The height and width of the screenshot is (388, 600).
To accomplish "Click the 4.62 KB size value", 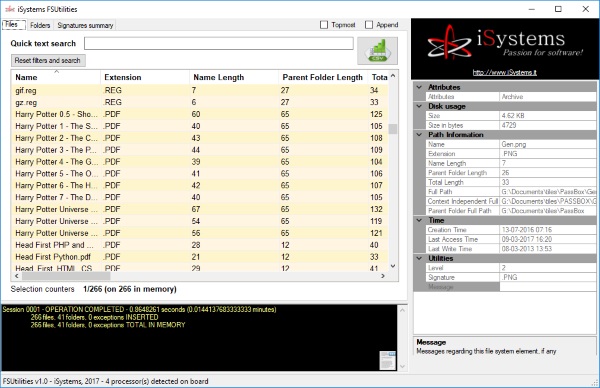I will pos(548,116).
